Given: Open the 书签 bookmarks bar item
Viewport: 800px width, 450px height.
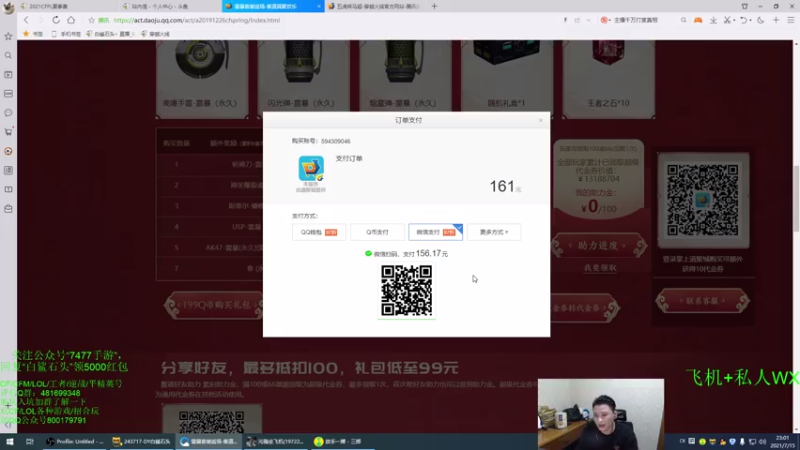Looking at the screenshot, I should tap(33, 34).
